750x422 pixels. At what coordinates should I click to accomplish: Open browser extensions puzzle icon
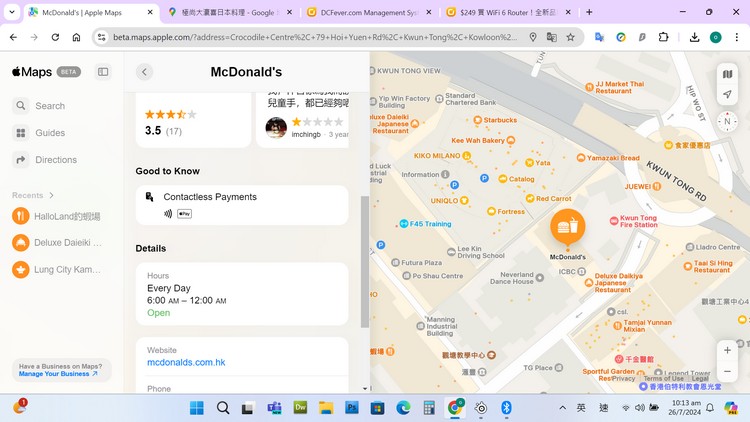click(663, 37)
